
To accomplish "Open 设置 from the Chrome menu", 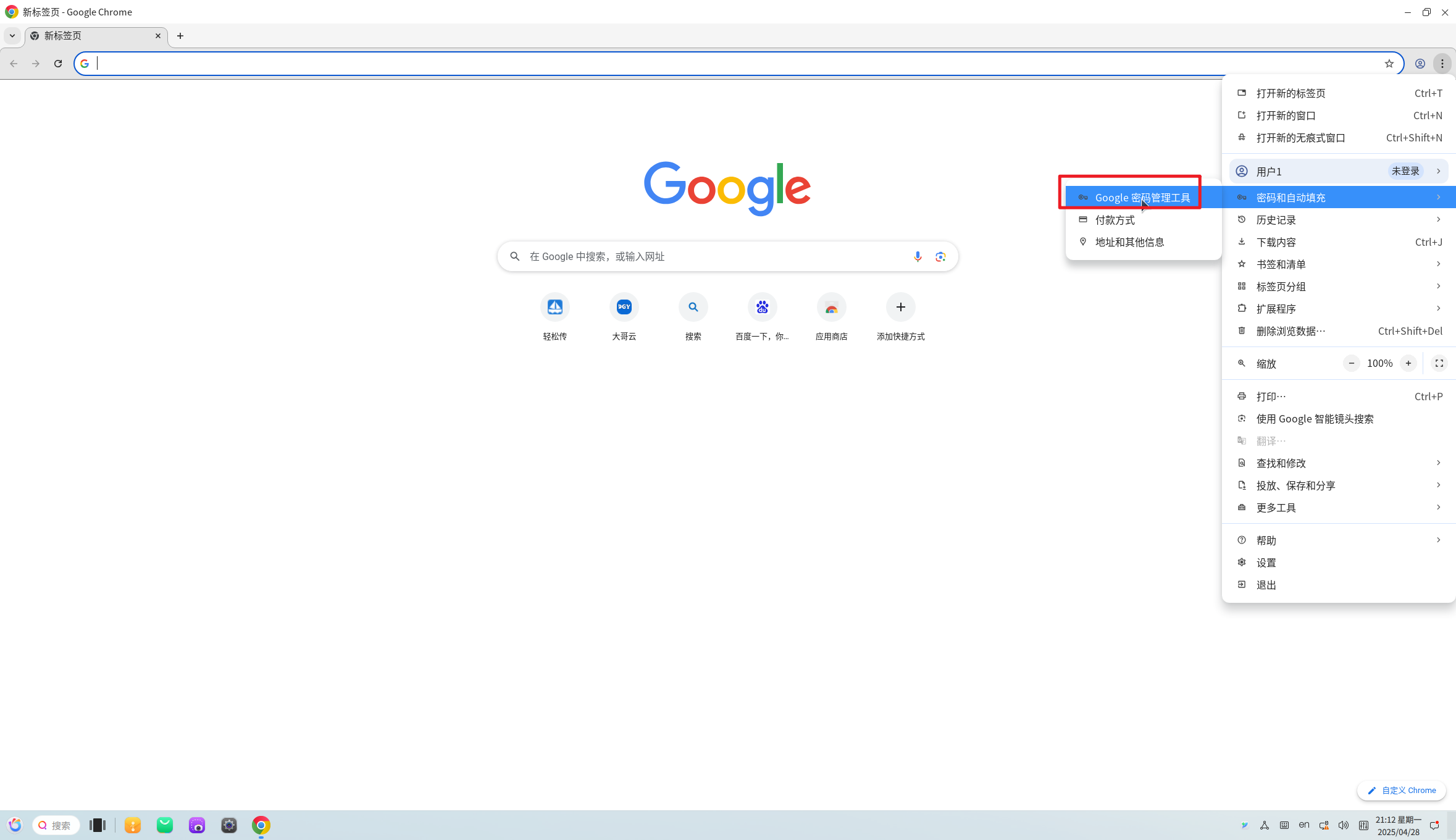I will click(x=1266, y=563).
